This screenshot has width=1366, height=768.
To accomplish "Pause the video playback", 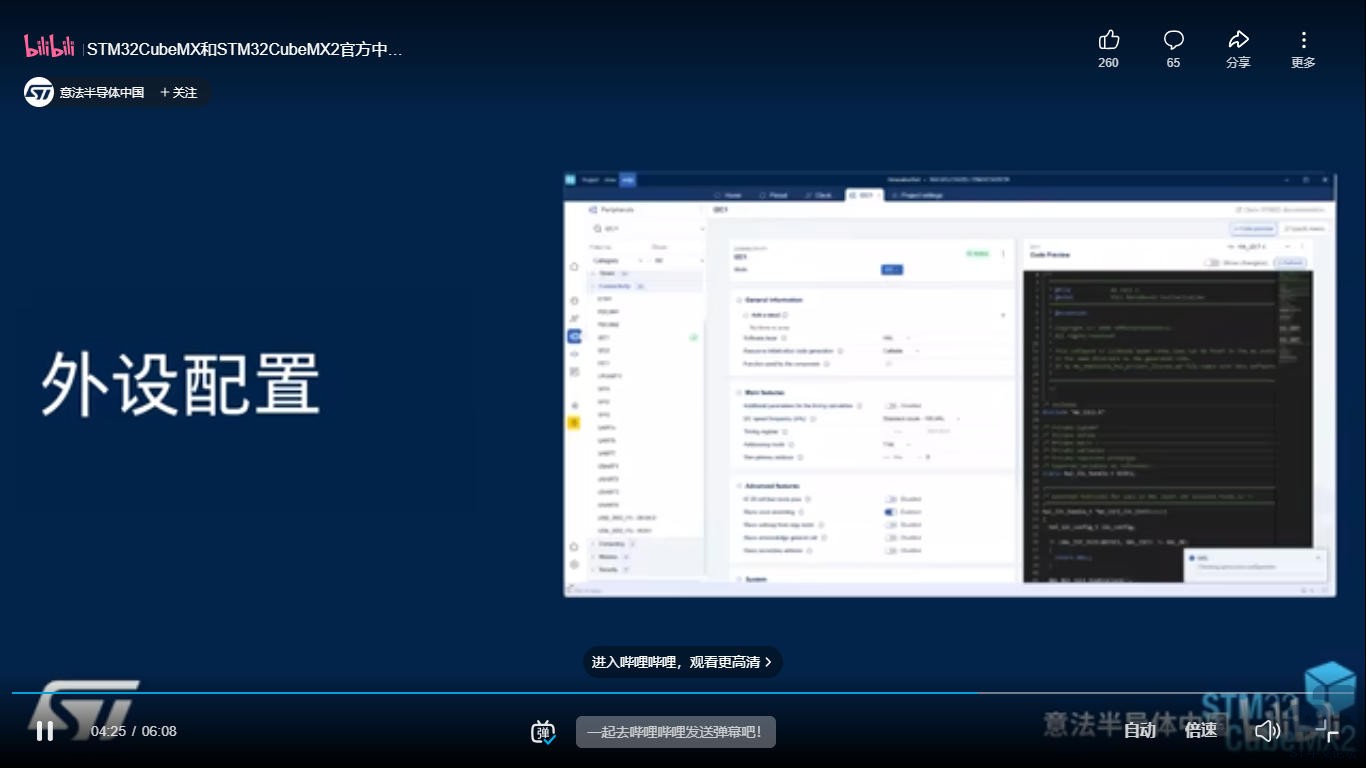I will [45, 731].
